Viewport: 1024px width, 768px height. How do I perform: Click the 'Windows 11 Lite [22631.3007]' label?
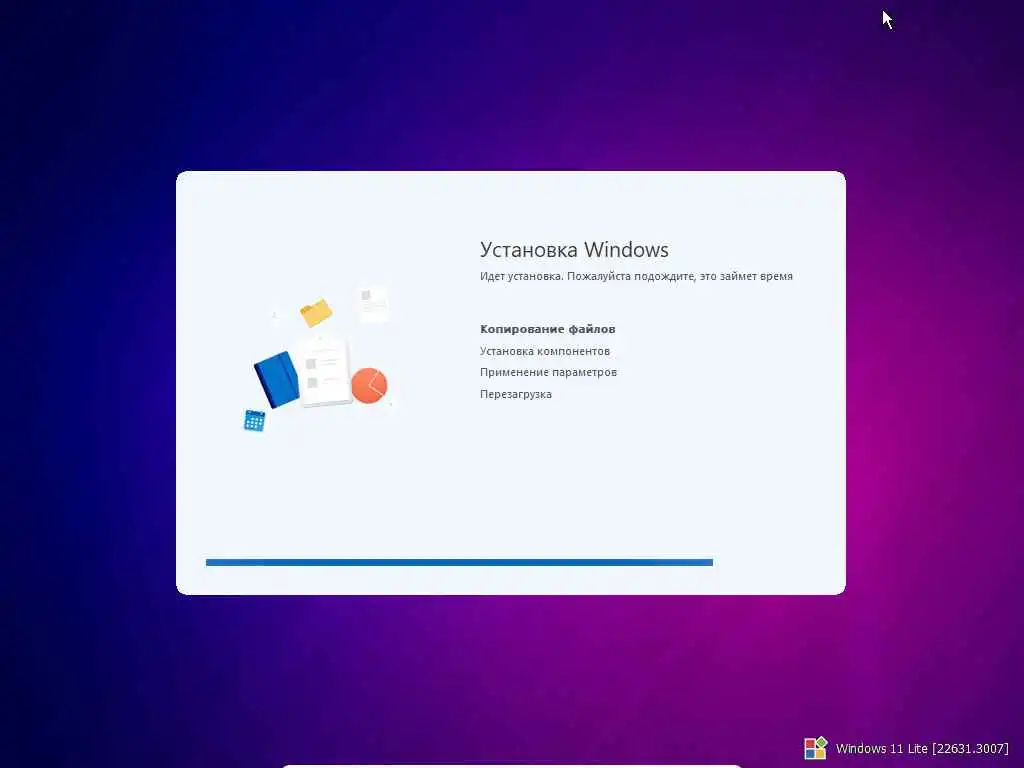tap(922, 748)
